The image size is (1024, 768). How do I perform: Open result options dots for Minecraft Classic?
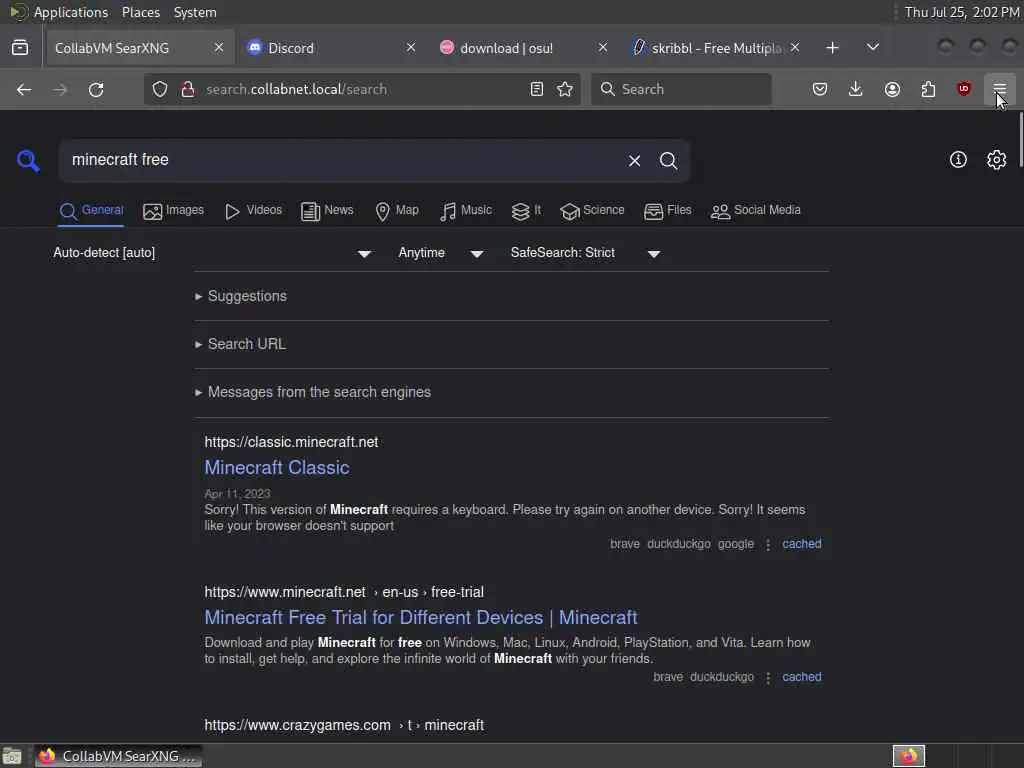(768, 545)
